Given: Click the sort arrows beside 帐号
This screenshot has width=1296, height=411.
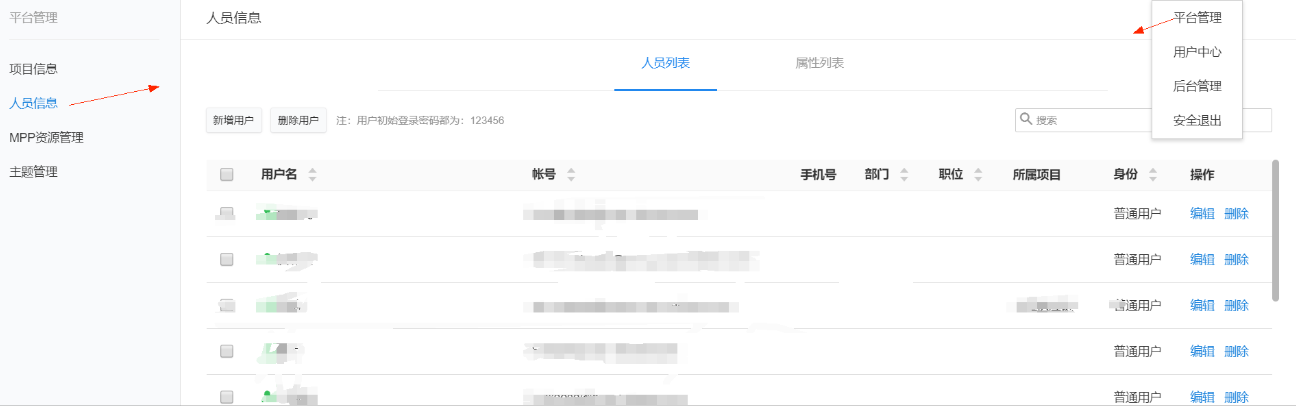Looking at the screenshot, I should [571, 175].
